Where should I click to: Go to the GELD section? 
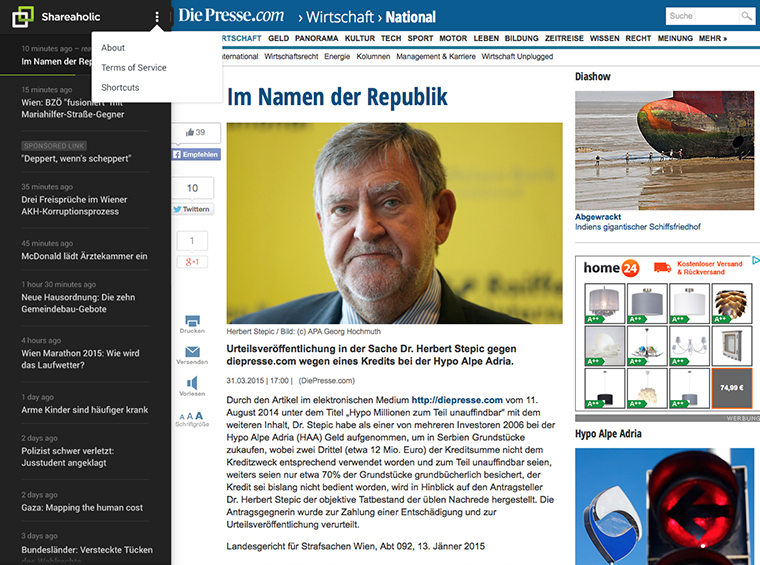coord(278,38)
